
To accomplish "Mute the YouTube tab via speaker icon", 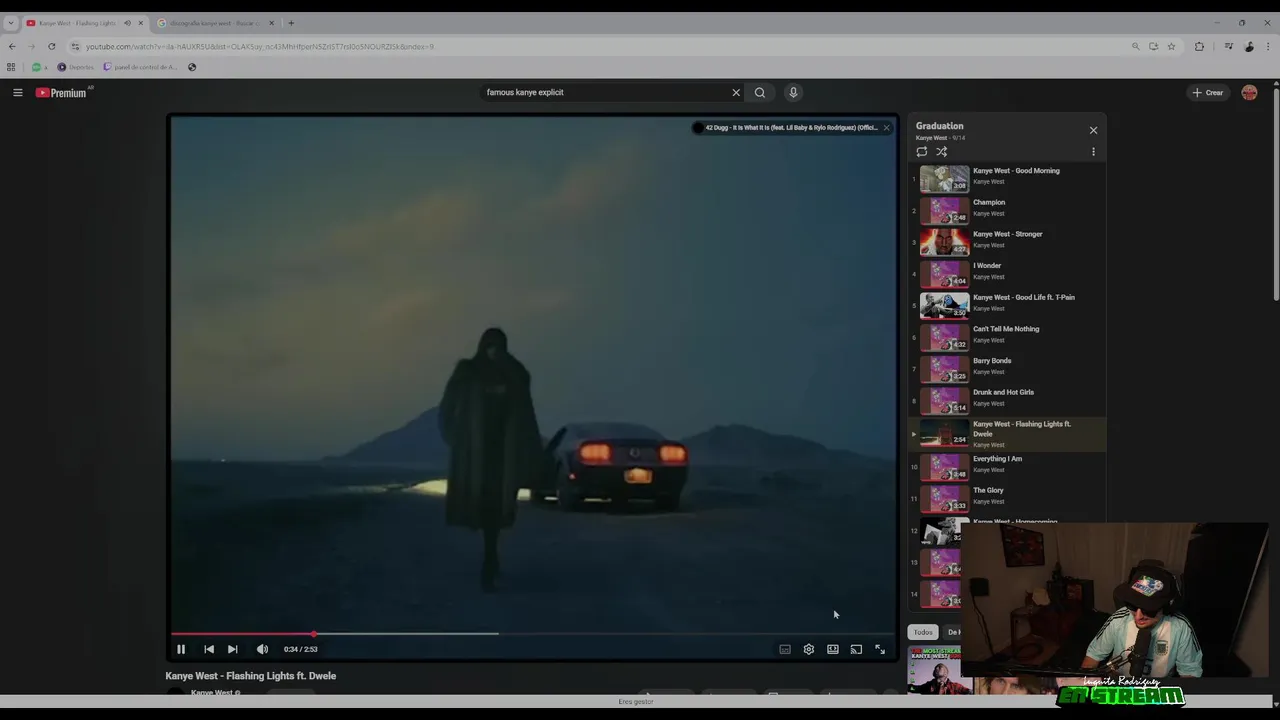I will (127, 23).
